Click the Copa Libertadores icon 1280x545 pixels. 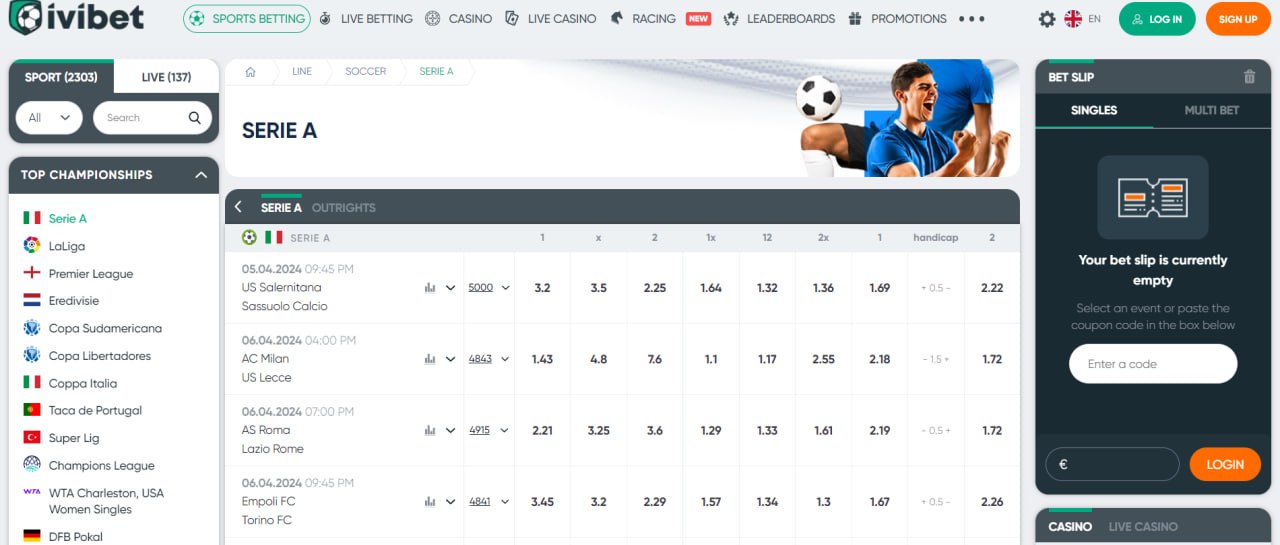click(32, 356)
